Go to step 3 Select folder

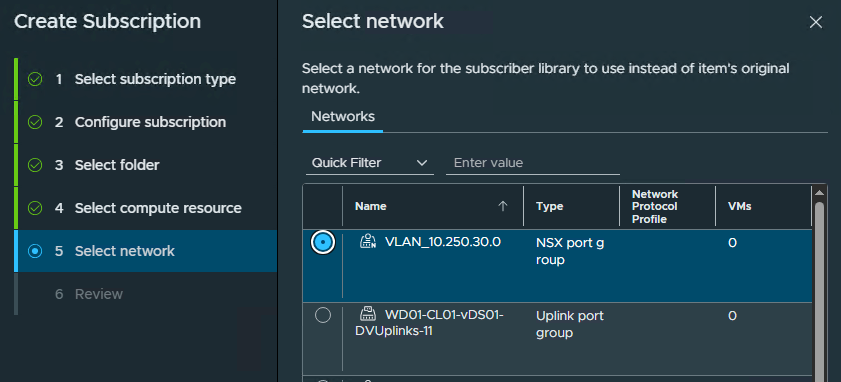(145, 165)
